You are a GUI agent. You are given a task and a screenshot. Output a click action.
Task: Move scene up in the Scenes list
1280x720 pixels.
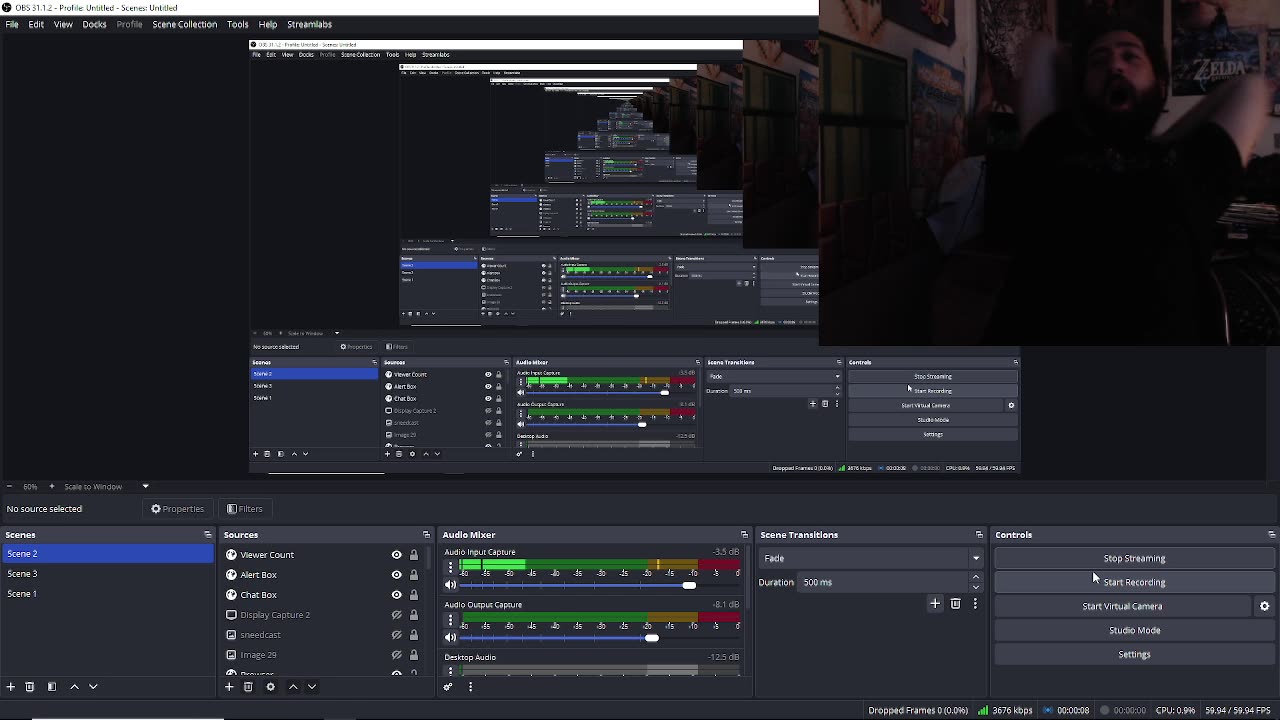click(74, 687)
